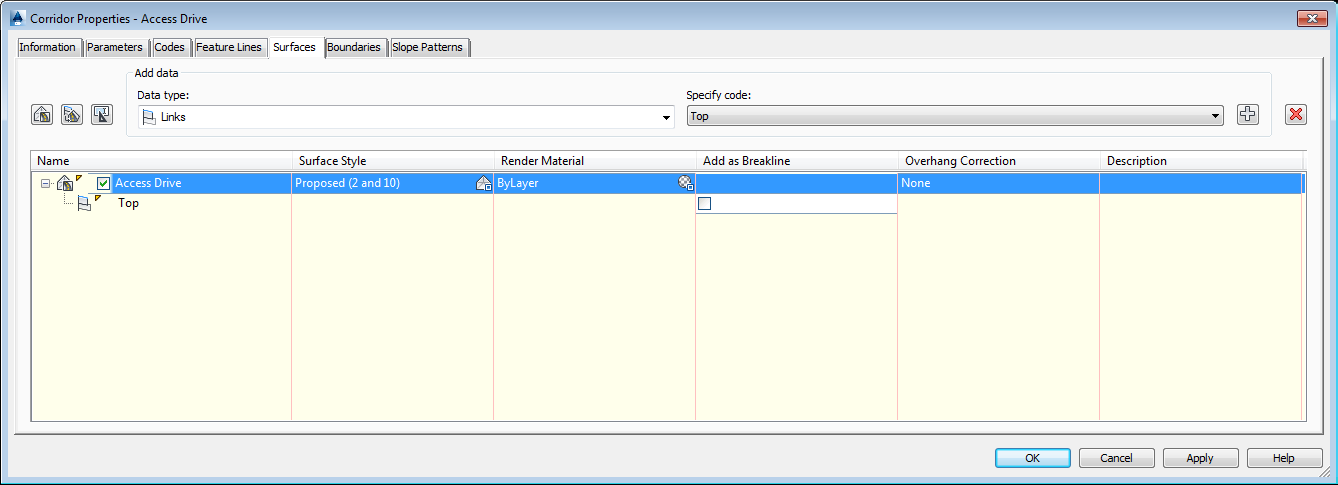
Task: Click the OK button
Action: (x=1033, y=458)
